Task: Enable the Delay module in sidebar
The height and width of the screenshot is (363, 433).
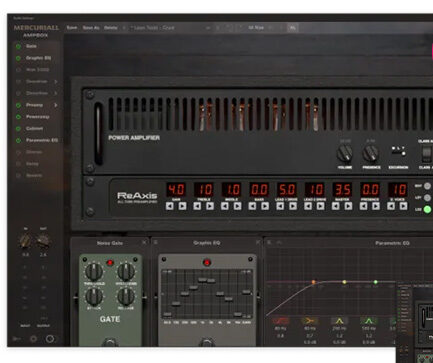Action: click(18, 164)
